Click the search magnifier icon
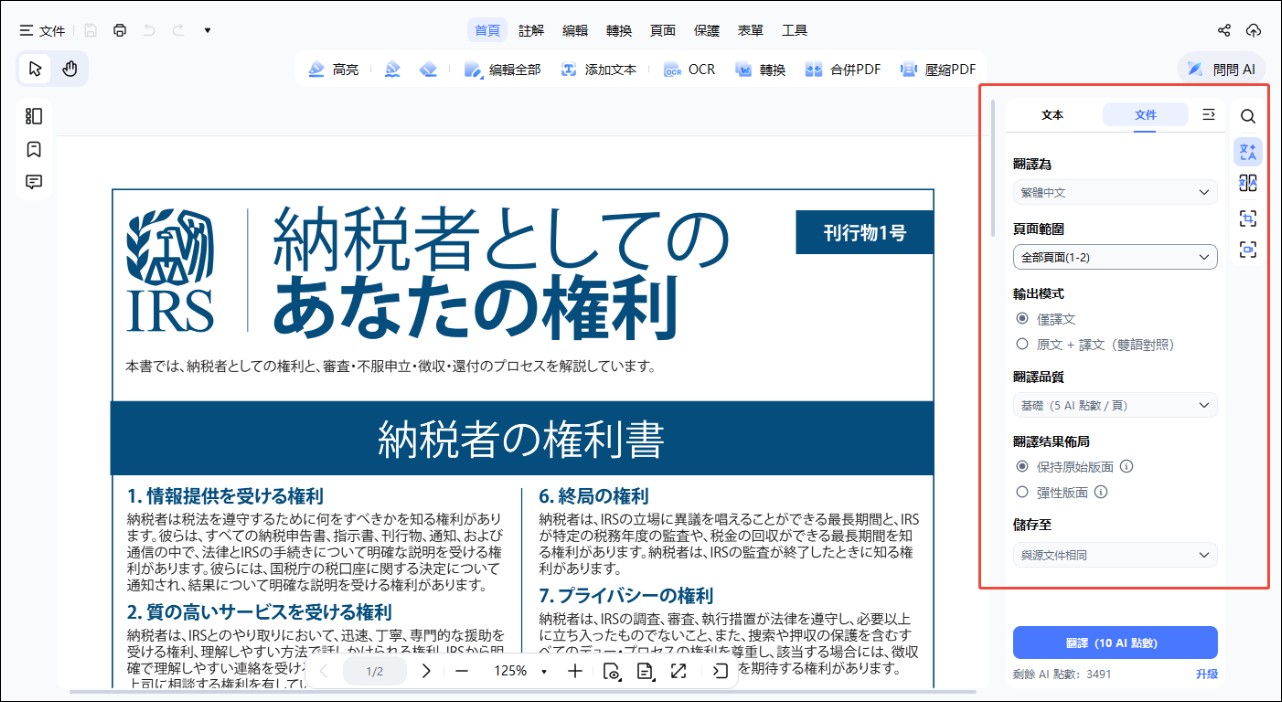The width and height of the screenshot is (1282, 702). (x=1248, y=116)
